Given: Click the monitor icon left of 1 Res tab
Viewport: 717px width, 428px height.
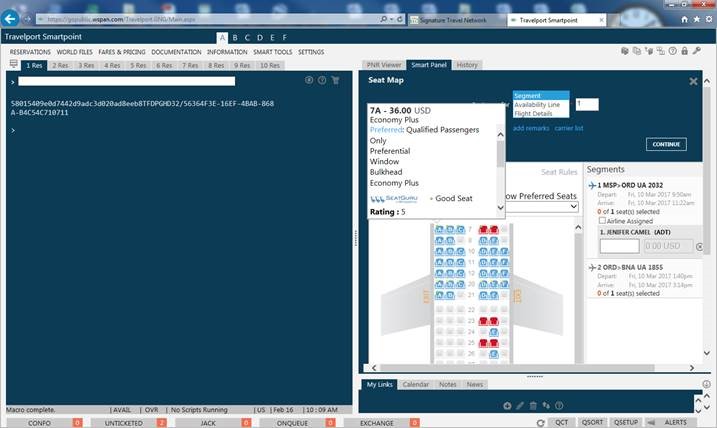Looking at the screenshot, I should tap(14, 64).
